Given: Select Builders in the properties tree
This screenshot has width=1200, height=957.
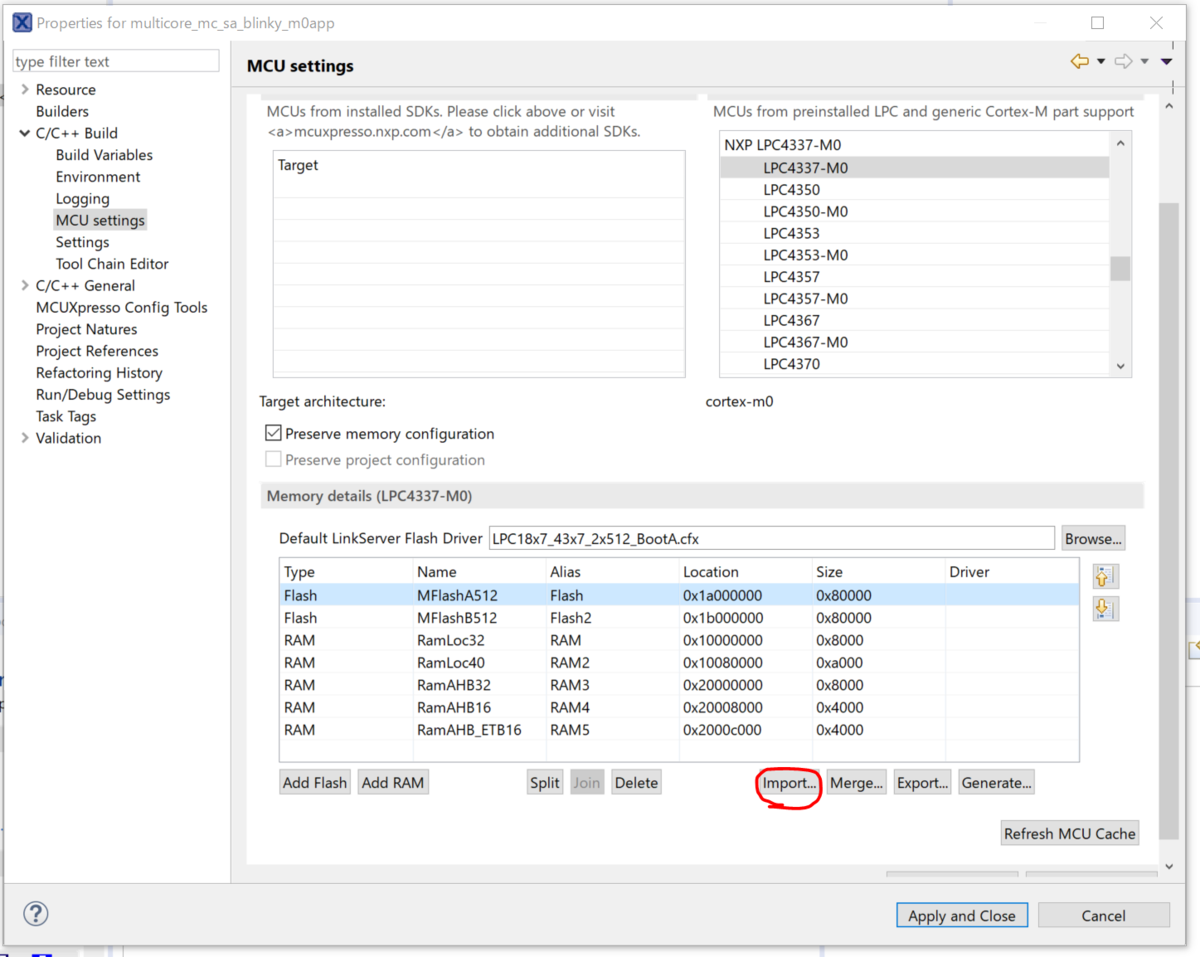Looking at the screenshot, I should [x=62, y=112].
